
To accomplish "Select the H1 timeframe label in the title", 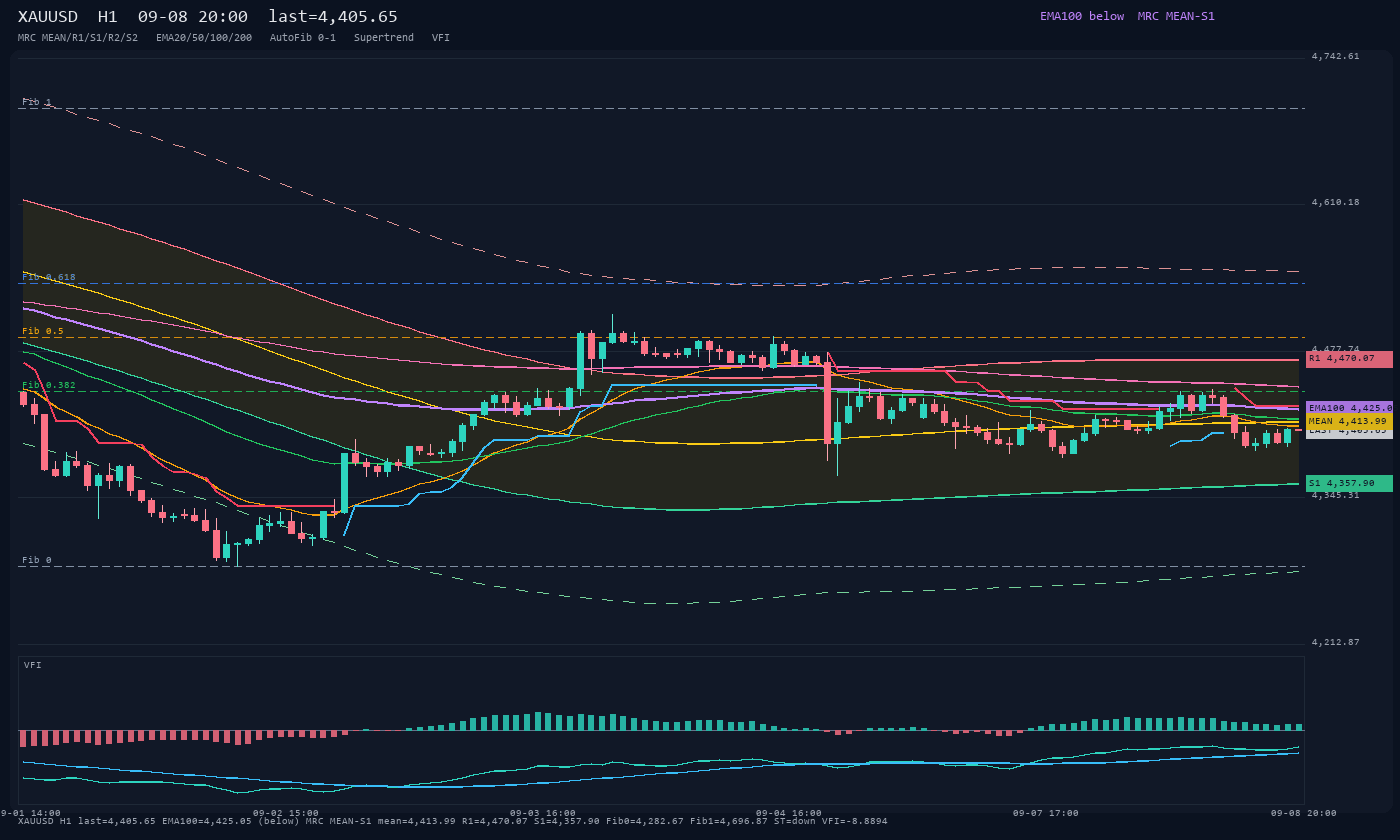I will (108, 16).
